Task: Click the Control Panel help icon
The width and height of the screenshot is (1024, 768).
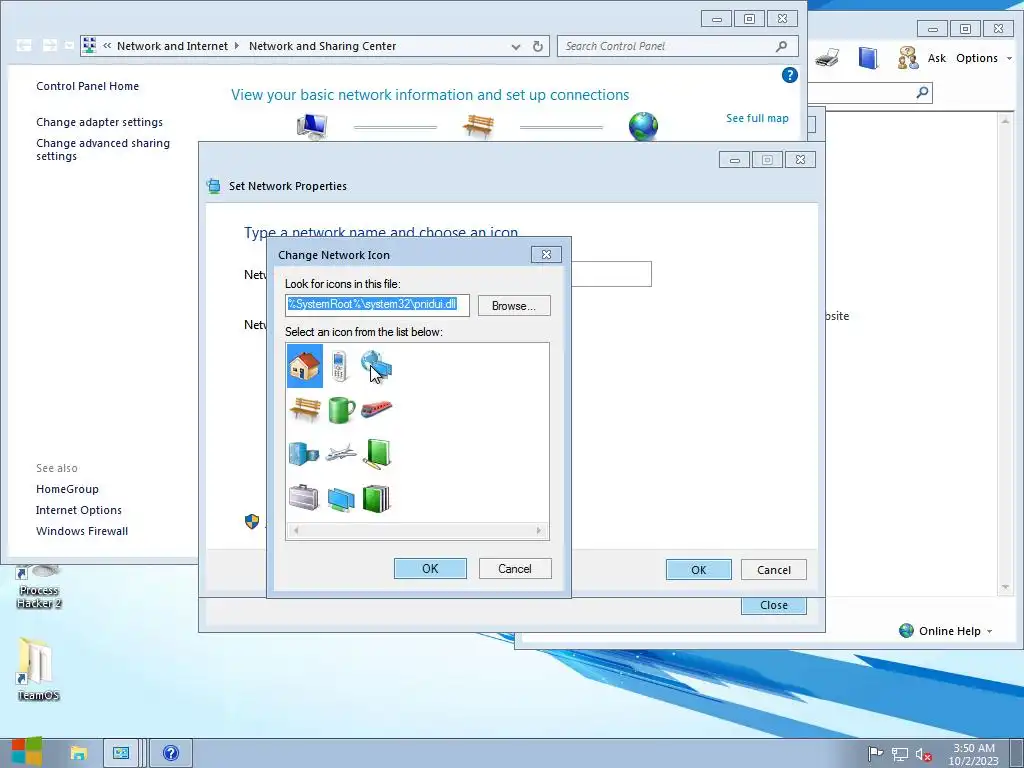Action: click(x=790, y=75)
